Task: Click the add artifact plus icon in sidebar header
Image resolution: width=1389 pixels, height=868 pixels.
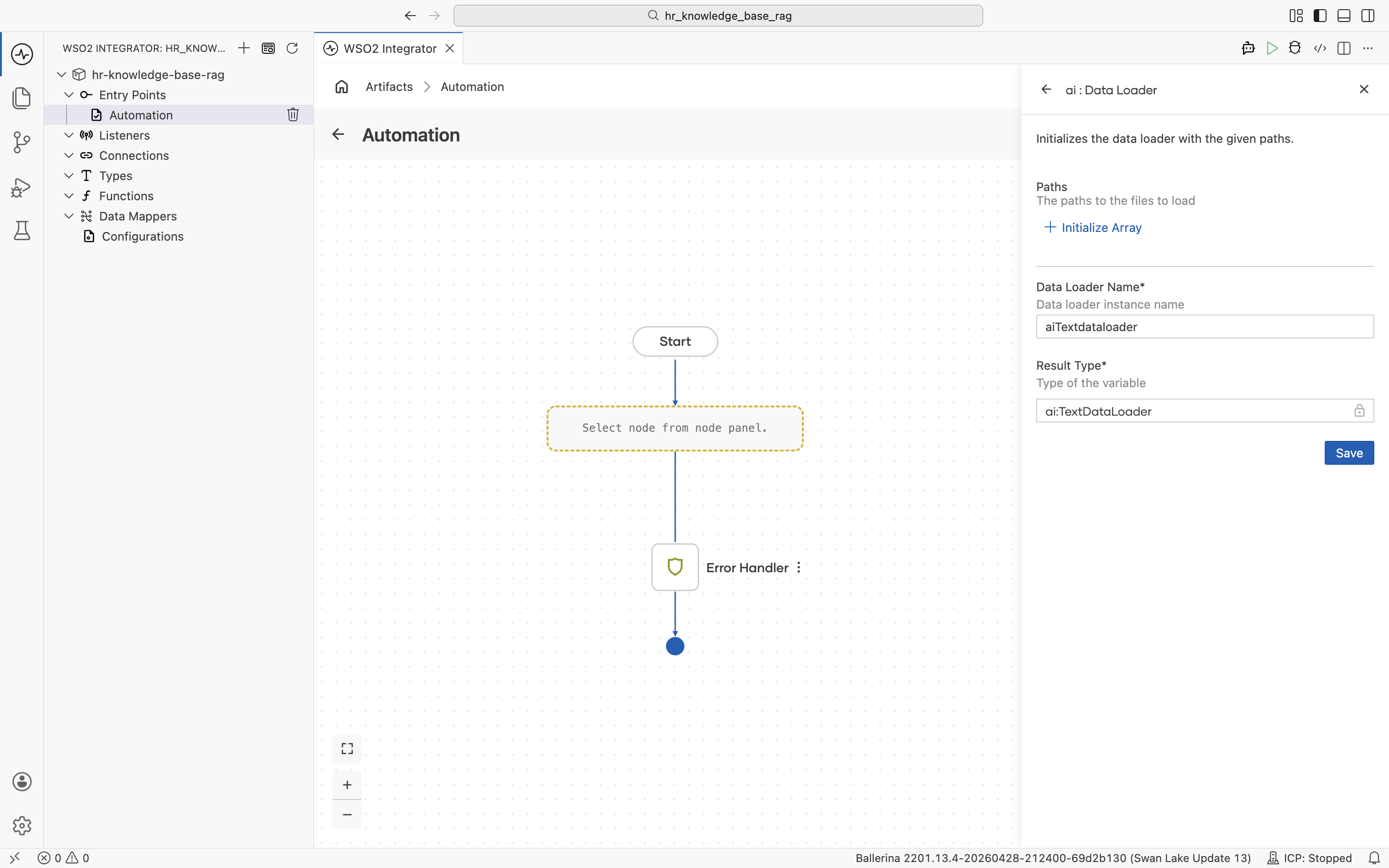Action: click(244, 48)
